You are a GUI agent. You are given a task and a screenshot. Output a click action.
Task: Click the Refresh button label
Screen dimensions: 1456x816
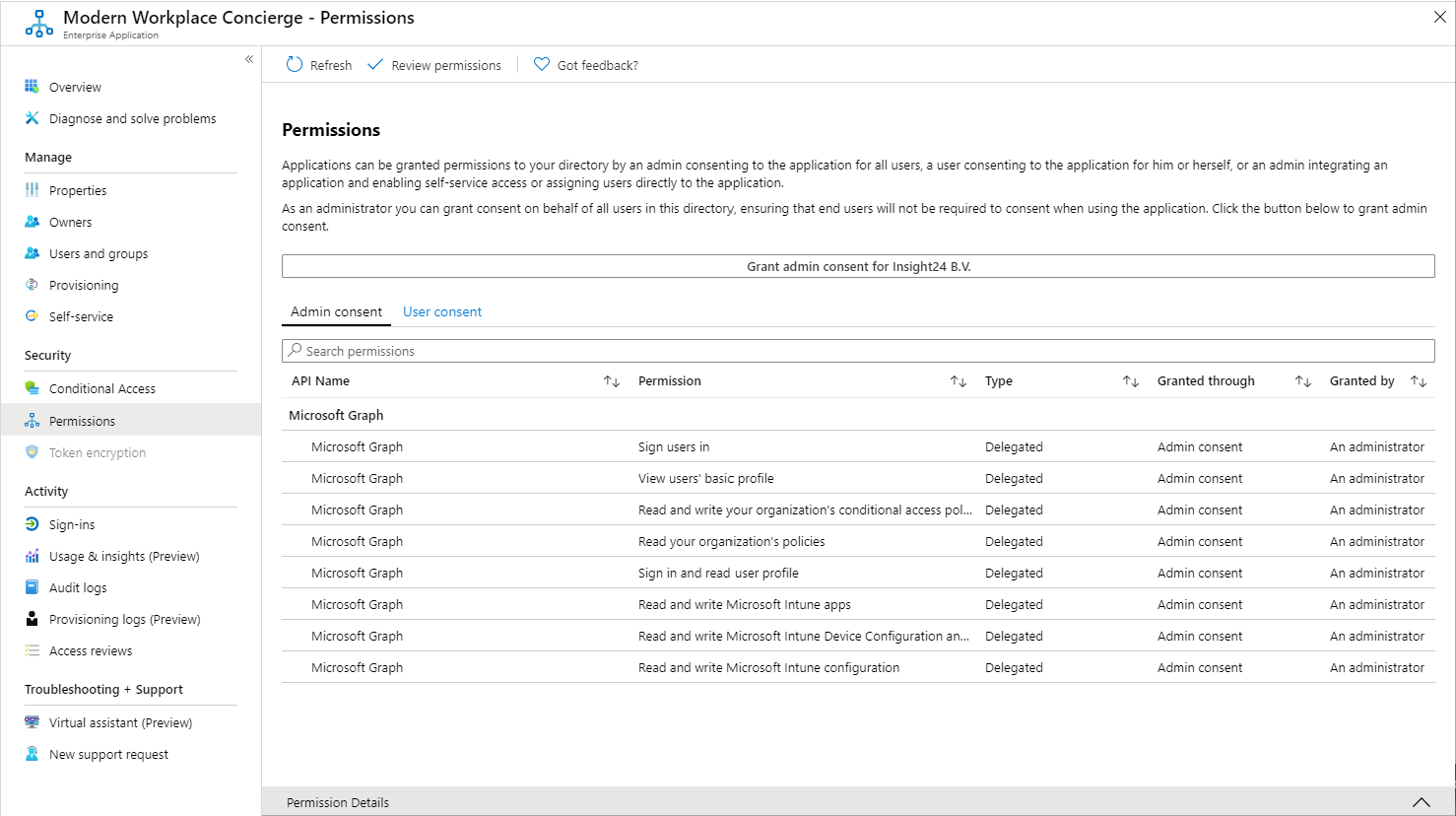click(x=331, y=66)
